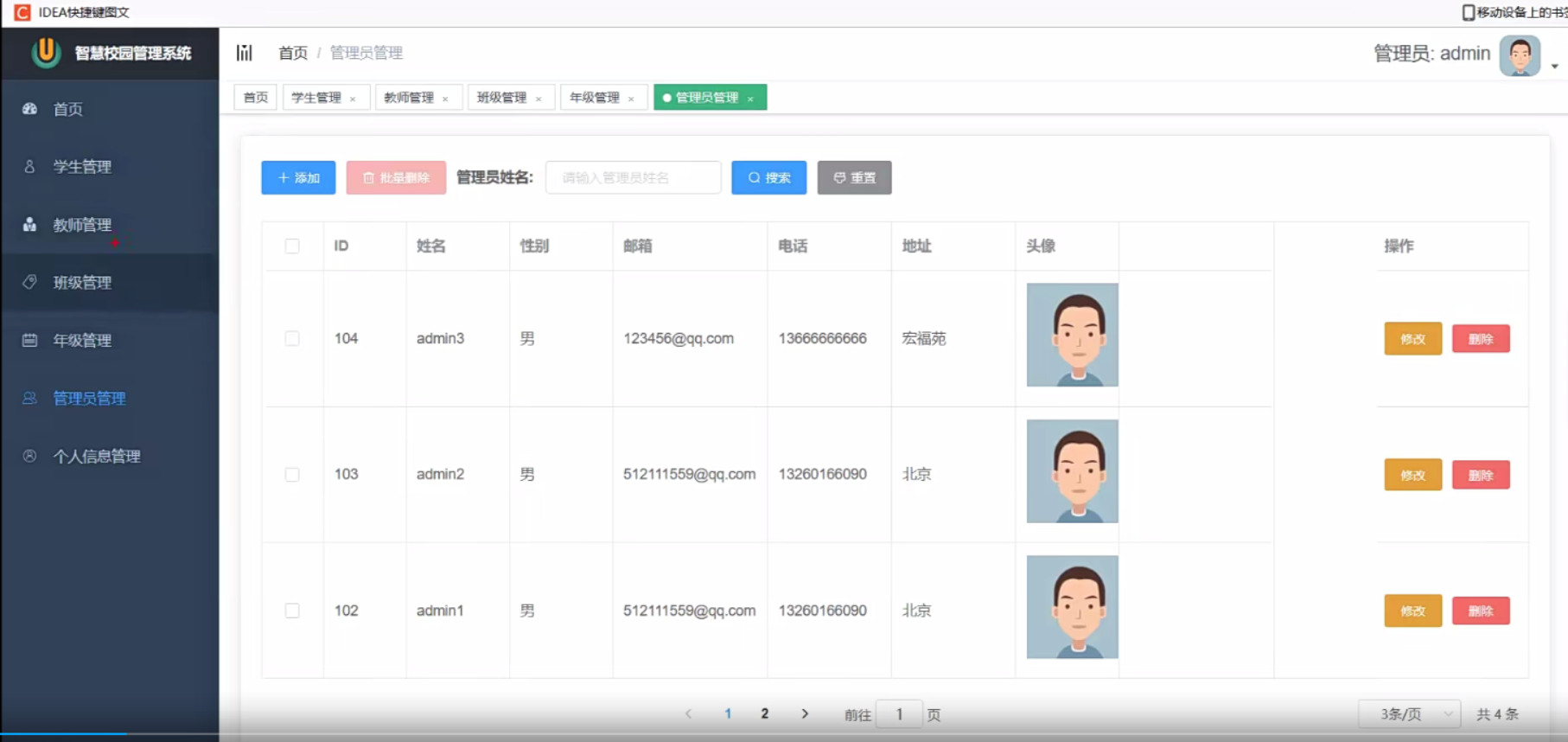Image resolution: width=1568 pixels, height=742 pixels.
Task: Click the 管理员管理 users icon in sidebar
Action: point(29,398)
